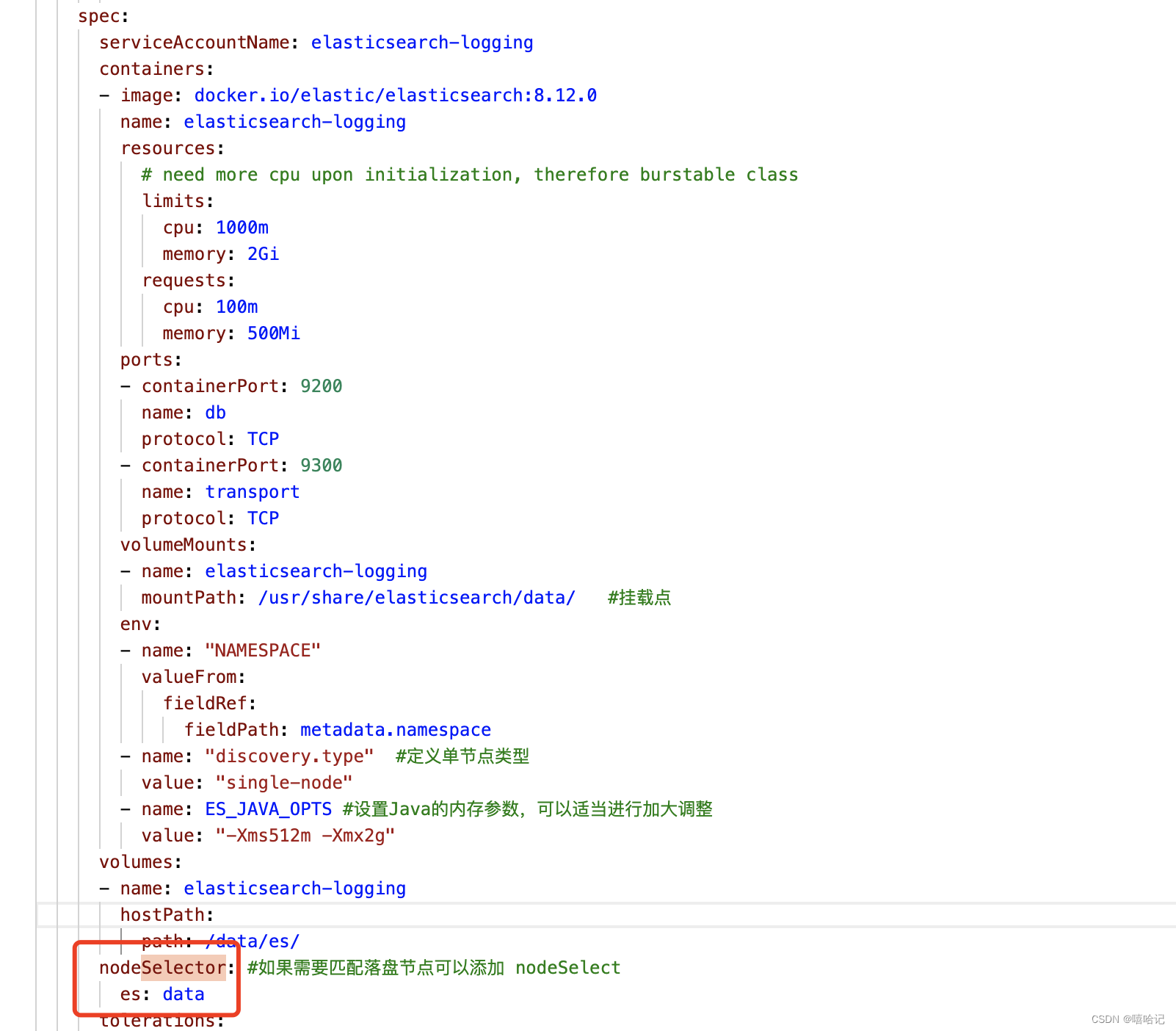Click the 'es: data' line
Viewport: 1176px width, 1031px height.
[x=162, y=994]
